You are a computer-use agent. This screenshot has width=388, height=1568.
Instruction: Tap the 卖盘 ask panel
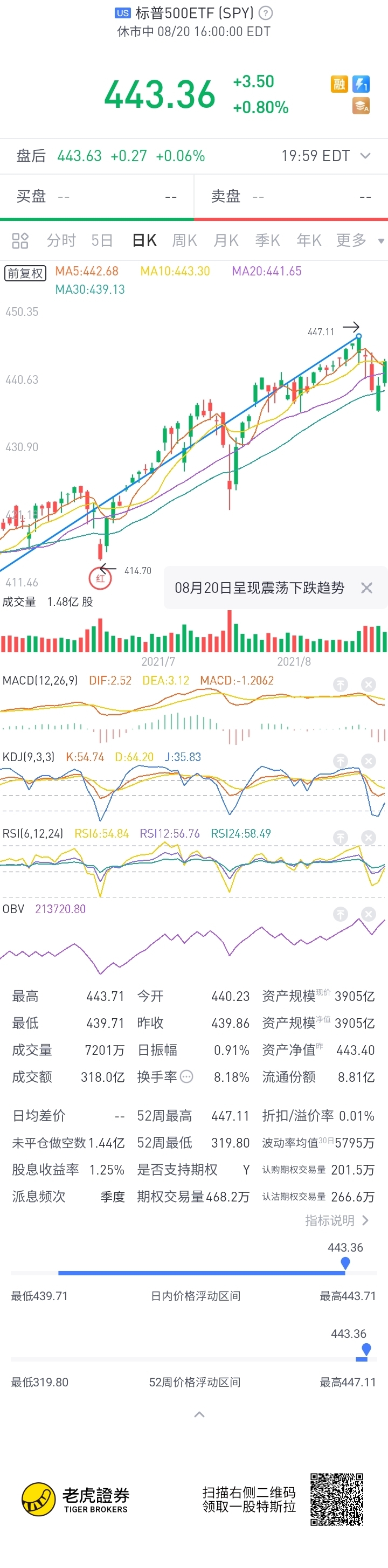(x=292, y=197)
